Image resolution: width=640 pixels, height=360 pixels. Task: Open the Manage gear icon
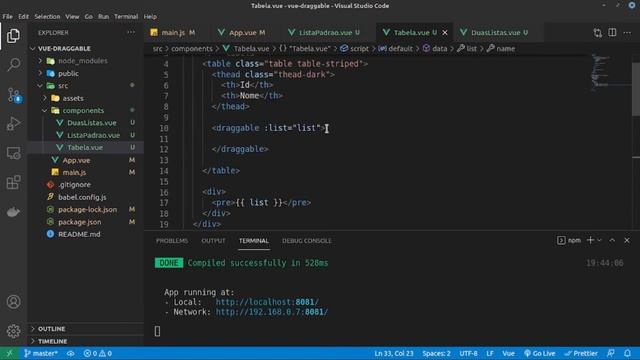(x=13, y=331)
